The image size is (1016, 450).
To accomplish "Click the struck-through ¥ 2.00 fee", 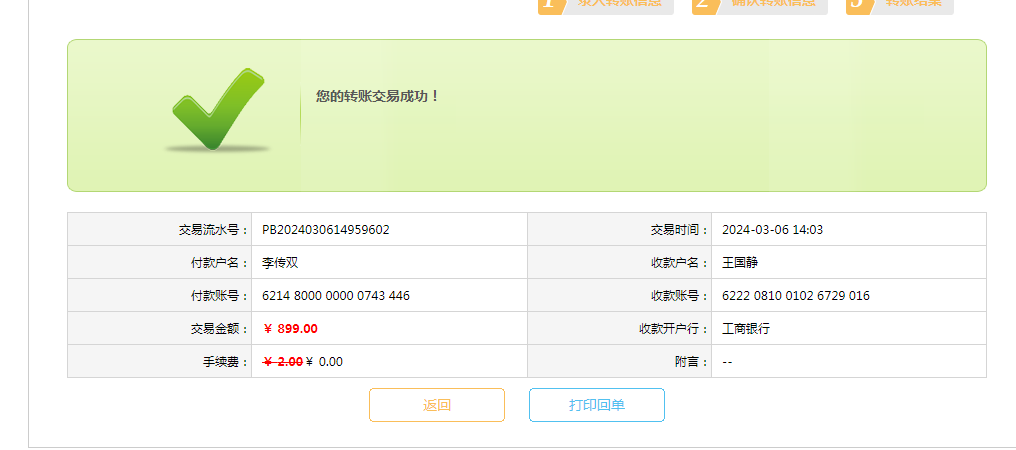I will pyautogui.click(x=283, y=362).
